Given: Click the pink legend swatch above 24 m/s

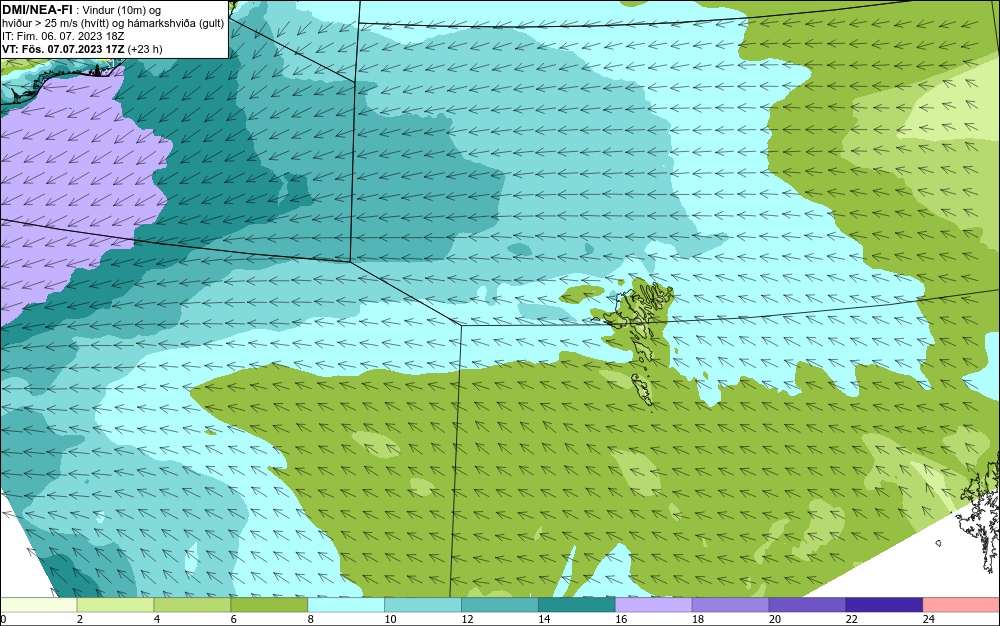Looking at the screenshot, I should point(962,605).
